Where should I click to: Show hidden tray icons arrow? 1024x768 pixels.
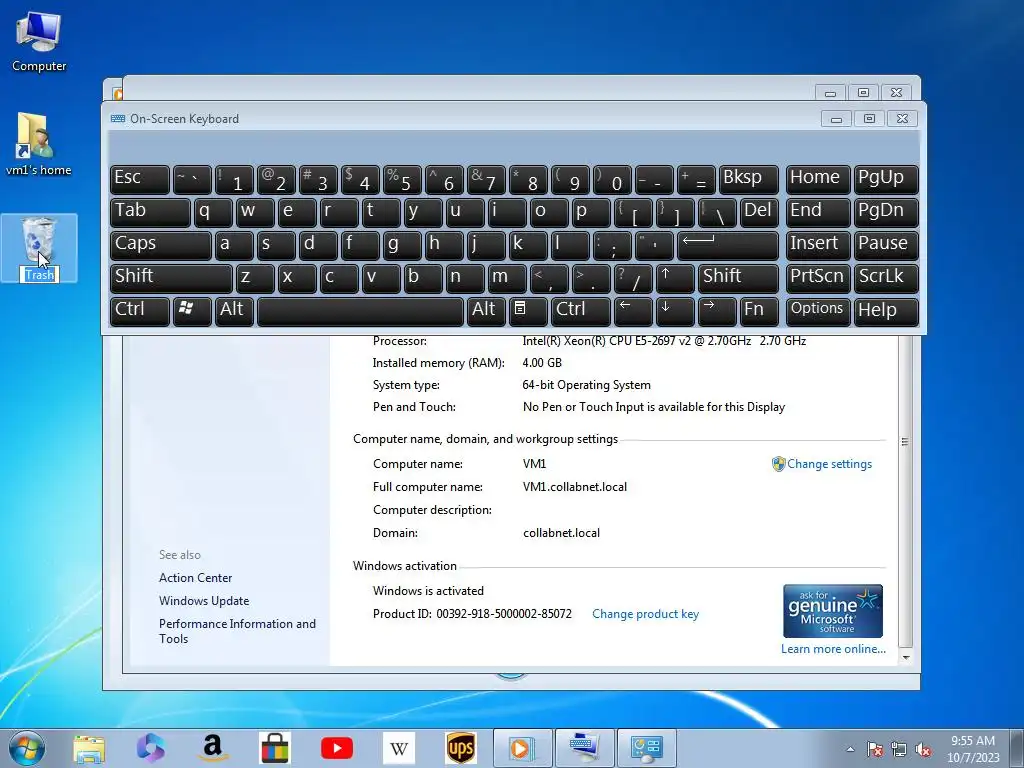pyautogui.click(x=850, y=749)
